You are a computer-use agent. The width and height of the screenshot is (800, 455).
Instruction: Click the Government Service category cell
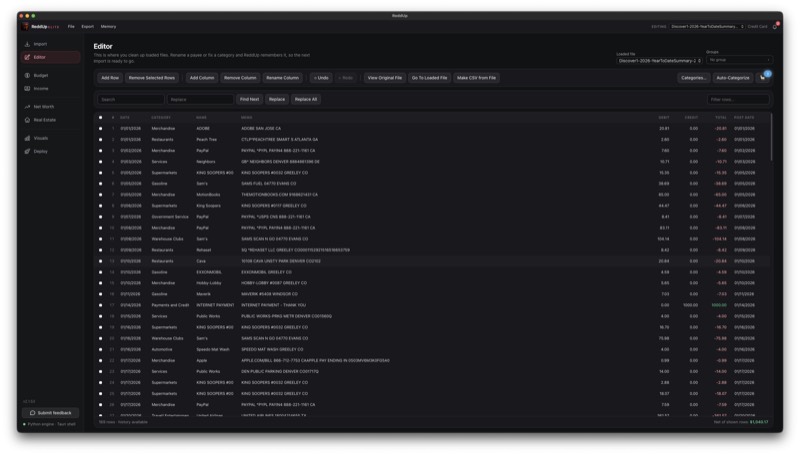(170, 217)
